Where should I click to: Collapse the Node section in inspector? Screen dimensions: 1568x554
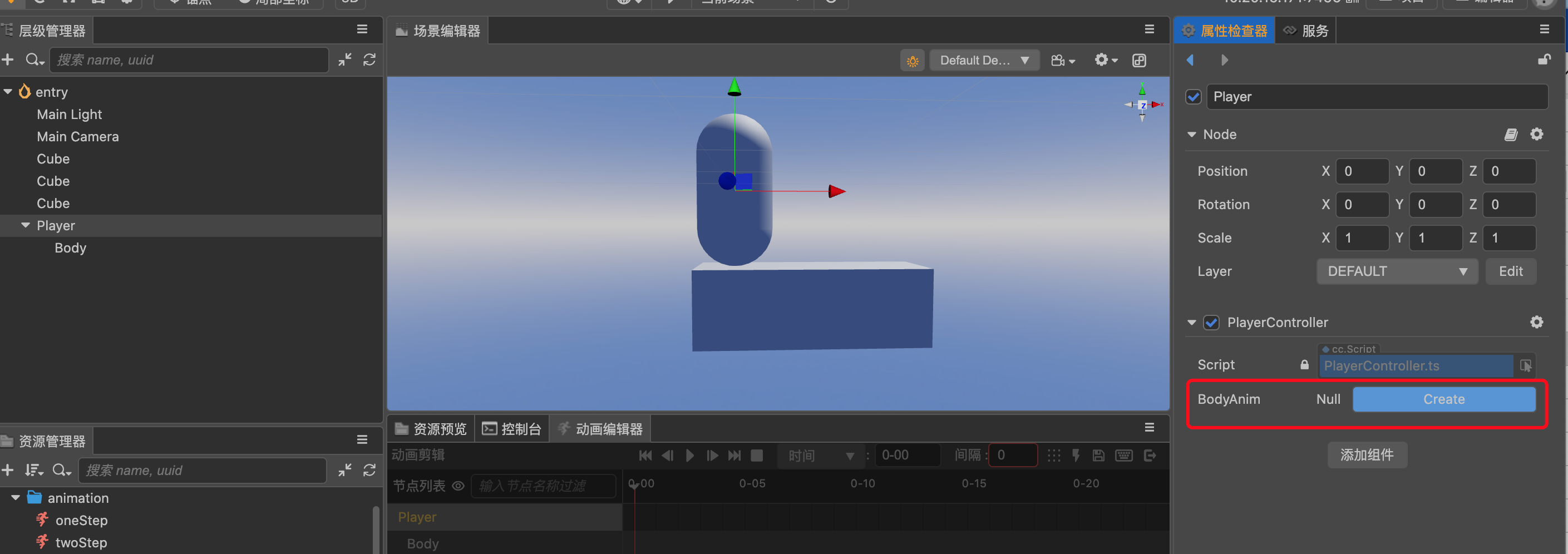coord(1191,135)
